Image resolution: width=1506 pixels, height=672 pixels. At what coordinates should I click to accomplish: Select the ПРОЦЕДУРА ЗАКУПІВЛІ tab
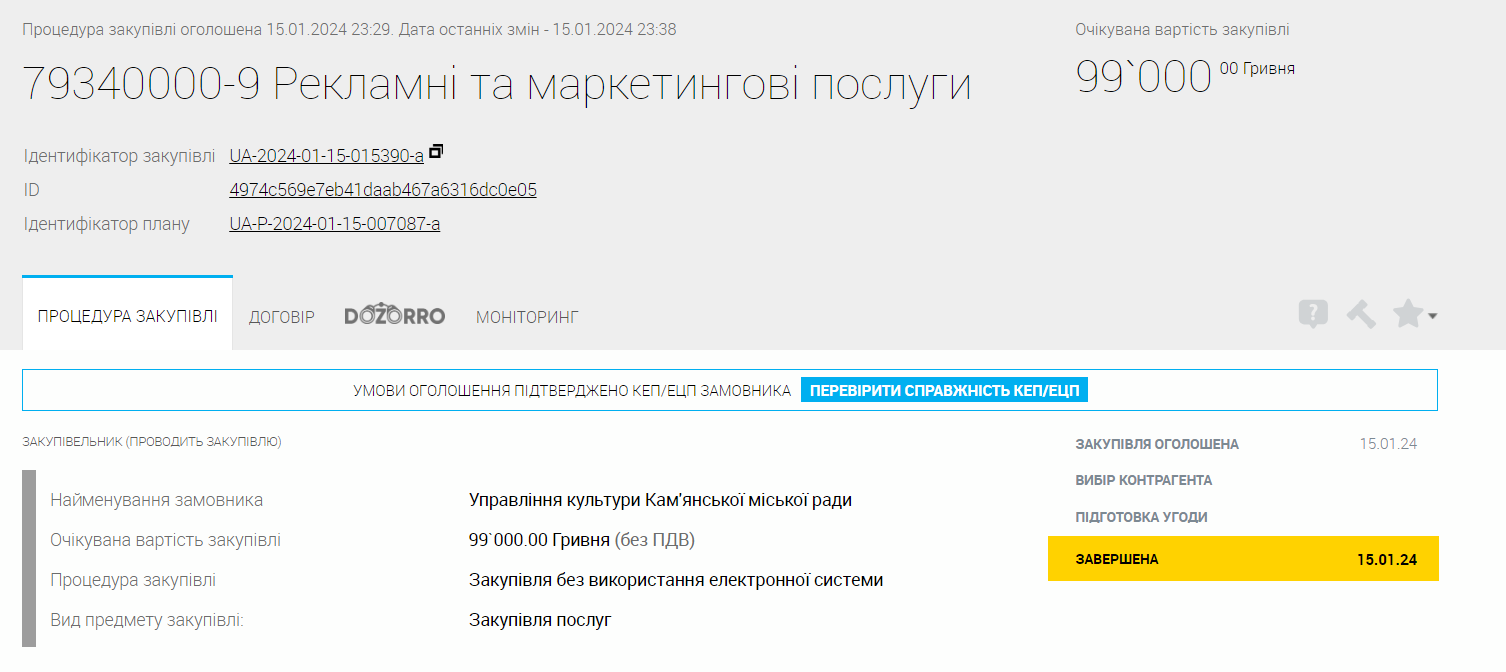(x=127, y=316)
